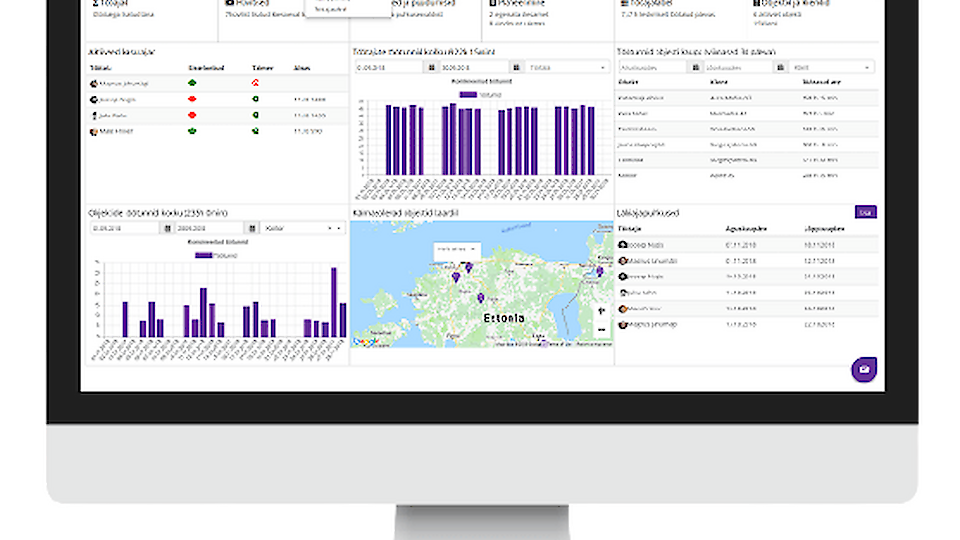Click the map zoom in plus button
The height and width of the screenshot is (540, 960).
pyautogui.click(x=600, y=310)
